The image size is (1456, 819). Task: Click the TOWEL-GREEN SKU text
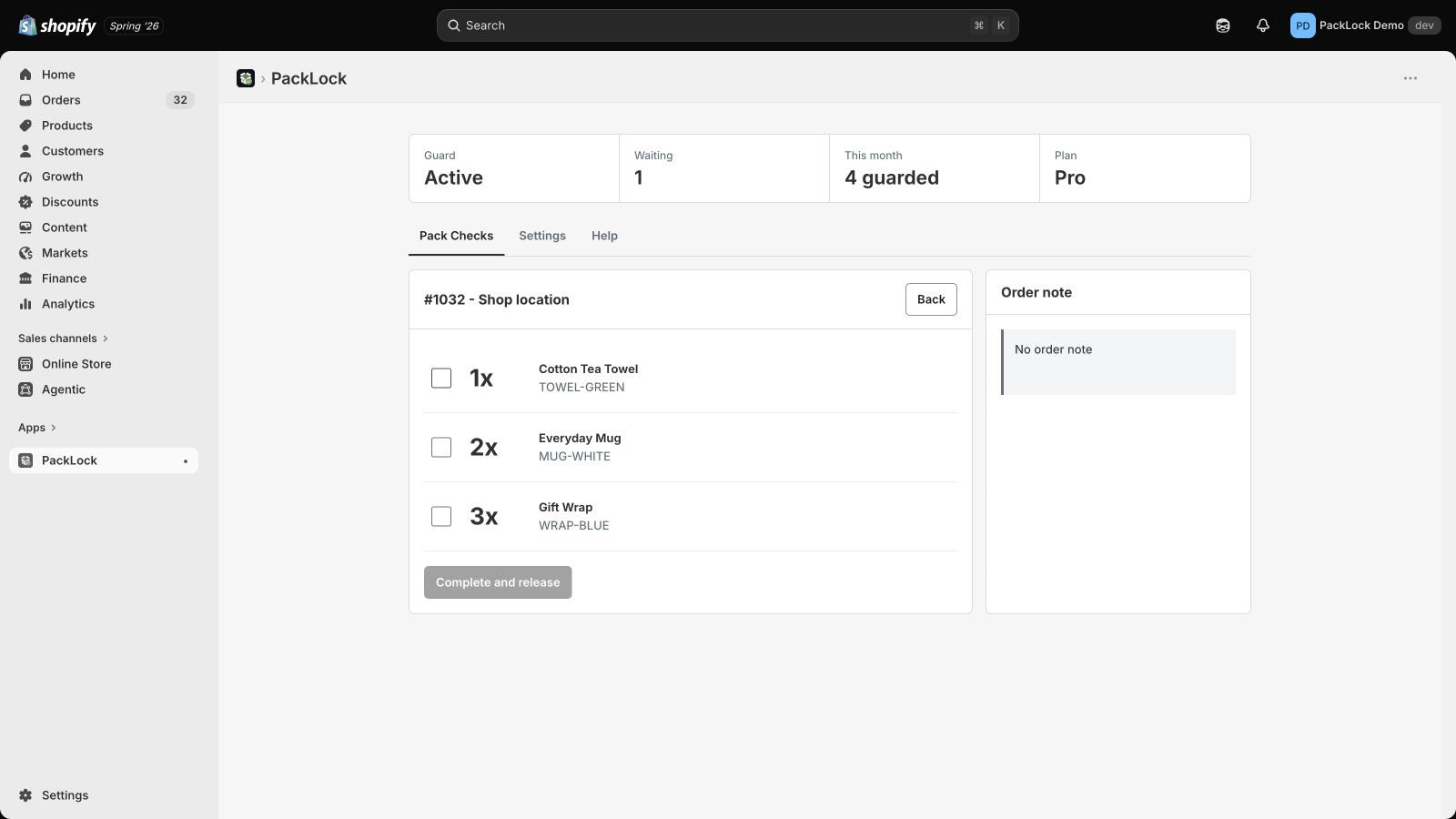tap(581, 388)
